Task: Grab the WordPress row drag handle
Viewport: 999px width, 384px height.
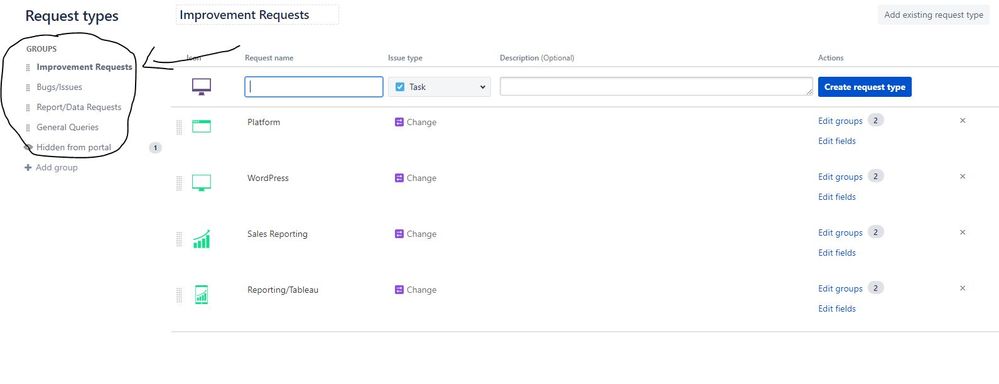Action: point(179,183)
